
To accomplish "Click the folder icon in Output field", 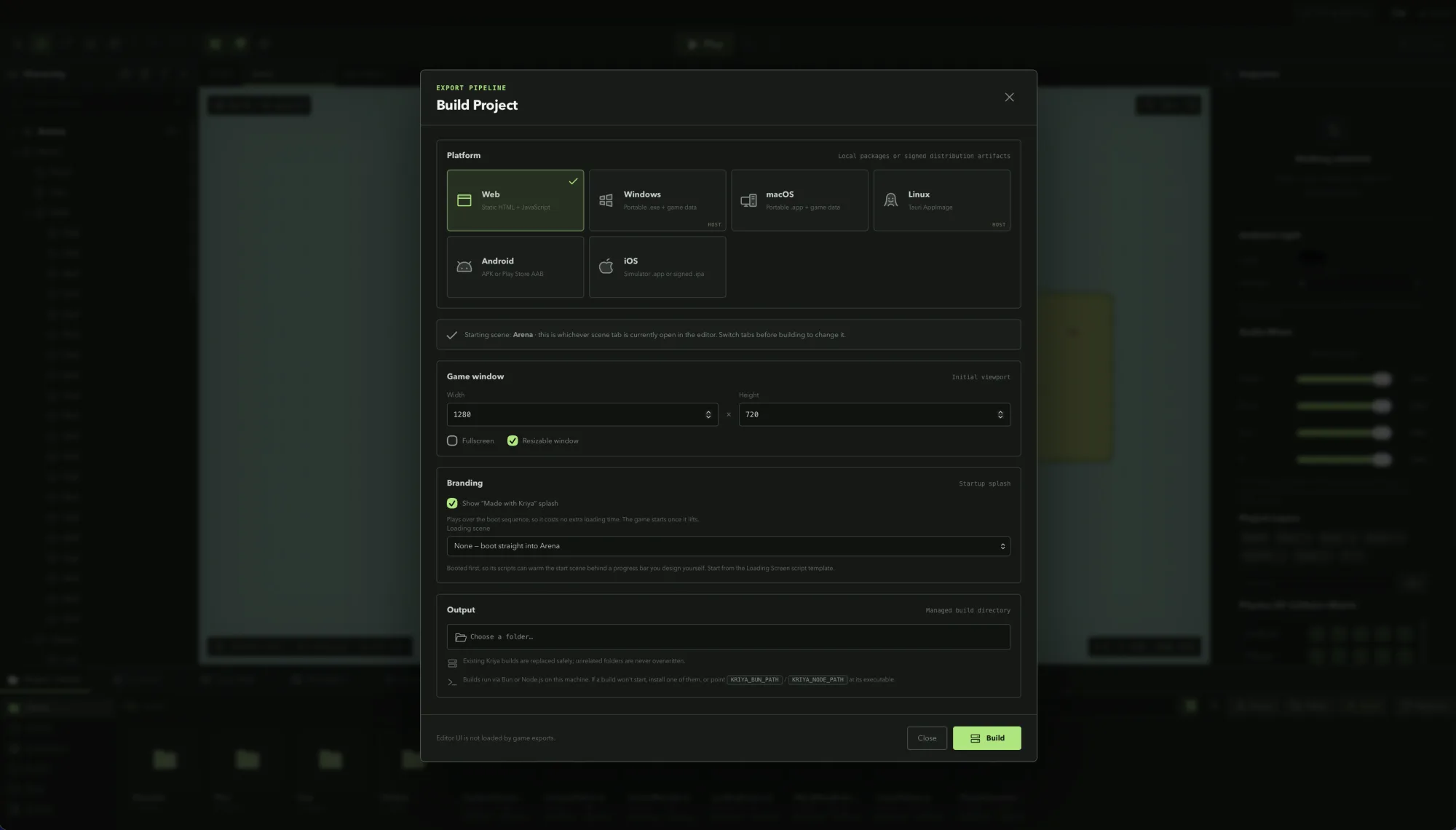I will 461,637.
